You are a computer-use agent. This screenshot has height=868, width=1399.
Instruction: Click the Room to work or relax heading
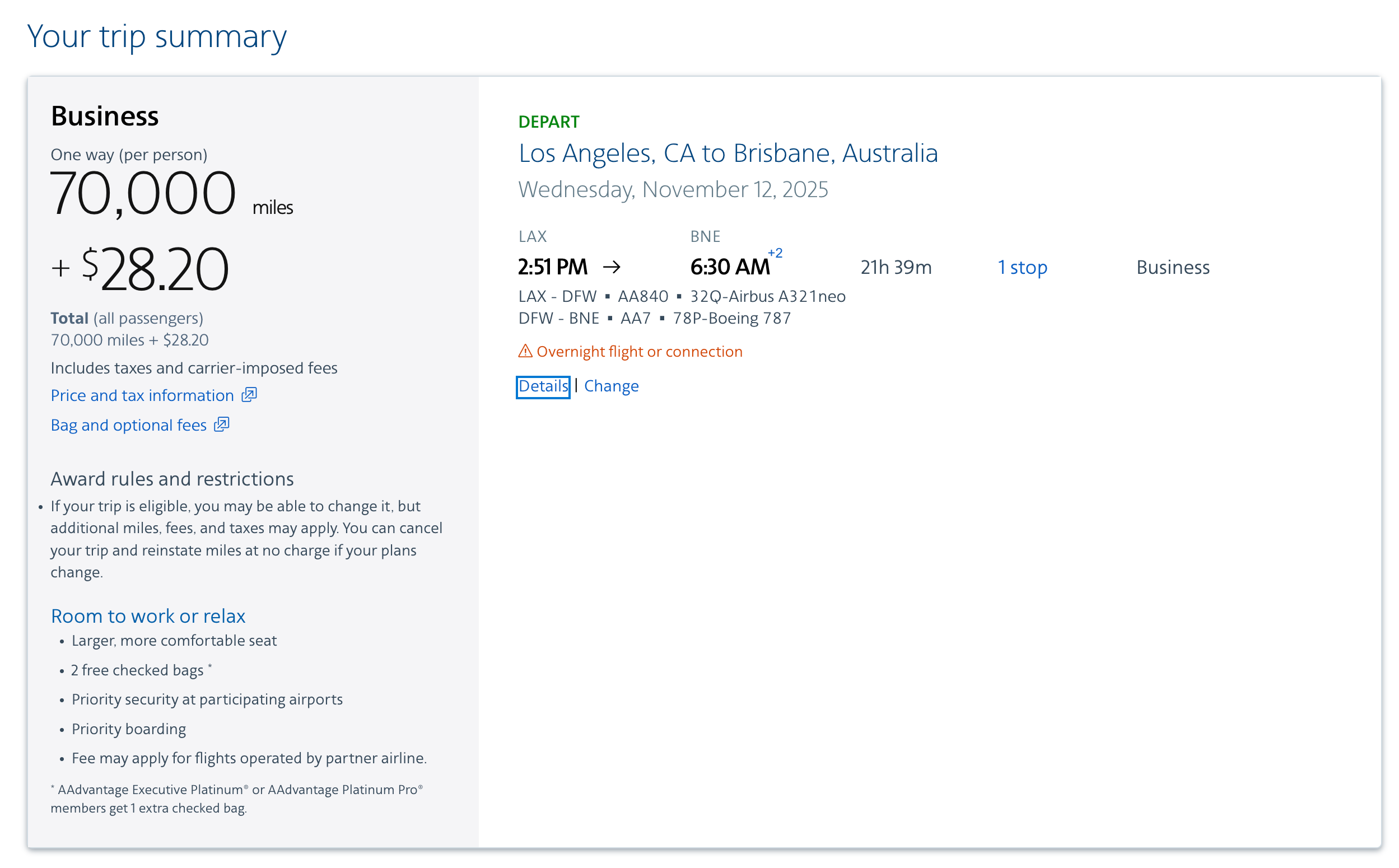pyautogui.click(x=148, y=617)
